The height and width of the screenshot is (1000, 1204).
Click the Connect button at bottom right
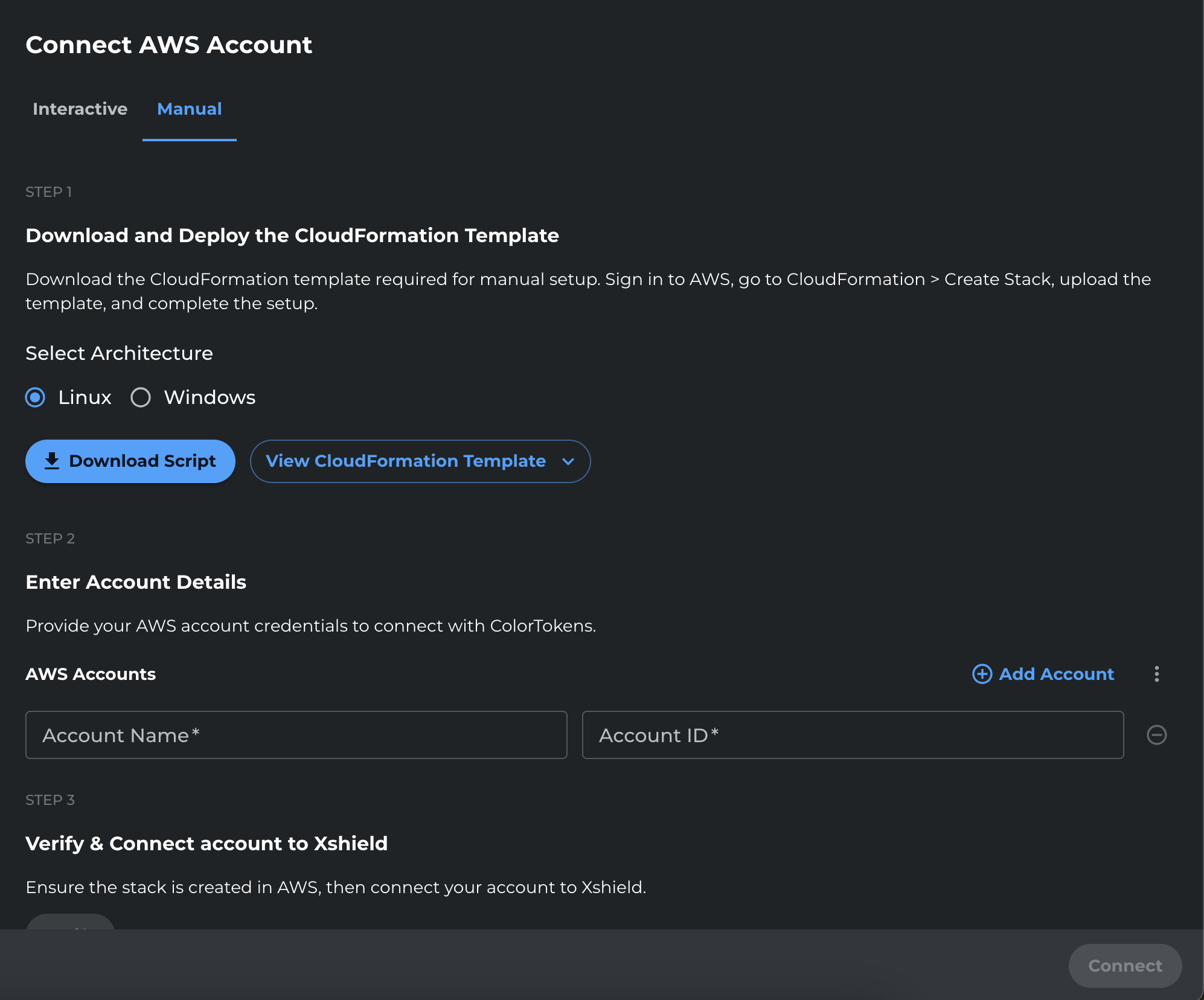[x=1124, y=965]
